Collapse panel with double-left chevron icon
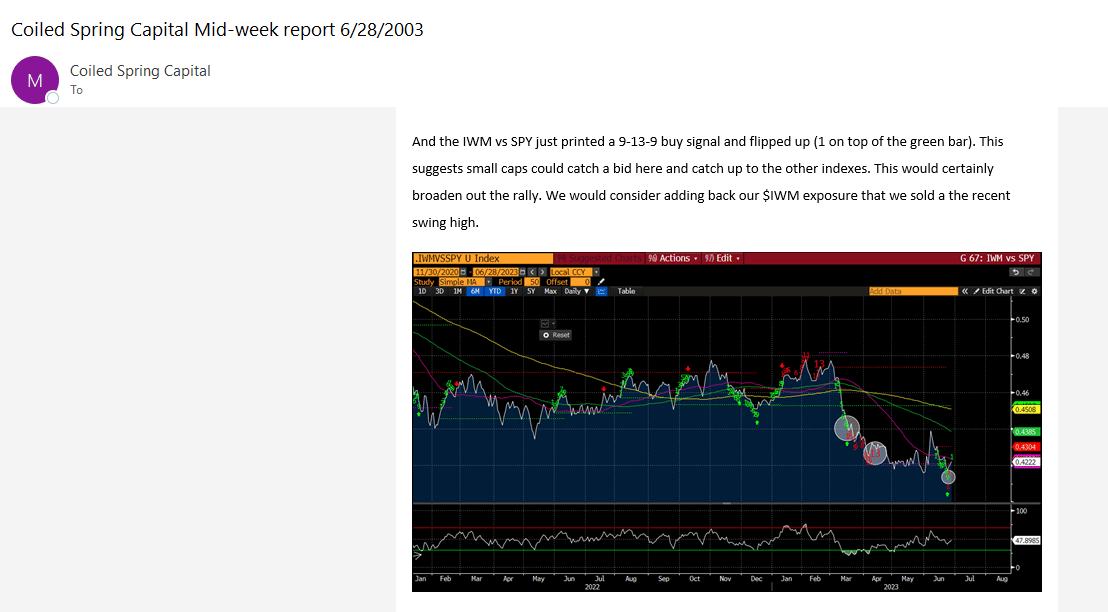This screenshot has height=612, width=1108. click(x=965, y=291)
